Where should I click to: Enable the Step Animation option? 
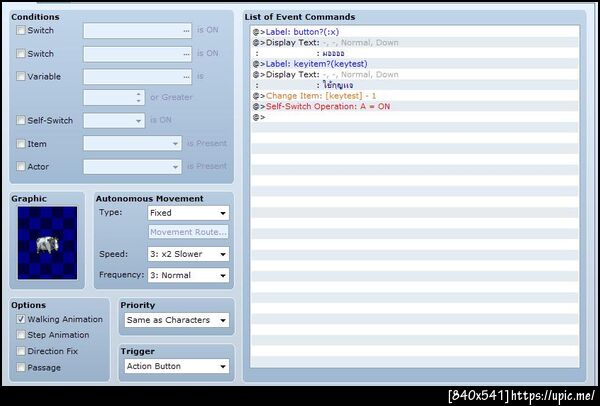click(x=21, y=335)
